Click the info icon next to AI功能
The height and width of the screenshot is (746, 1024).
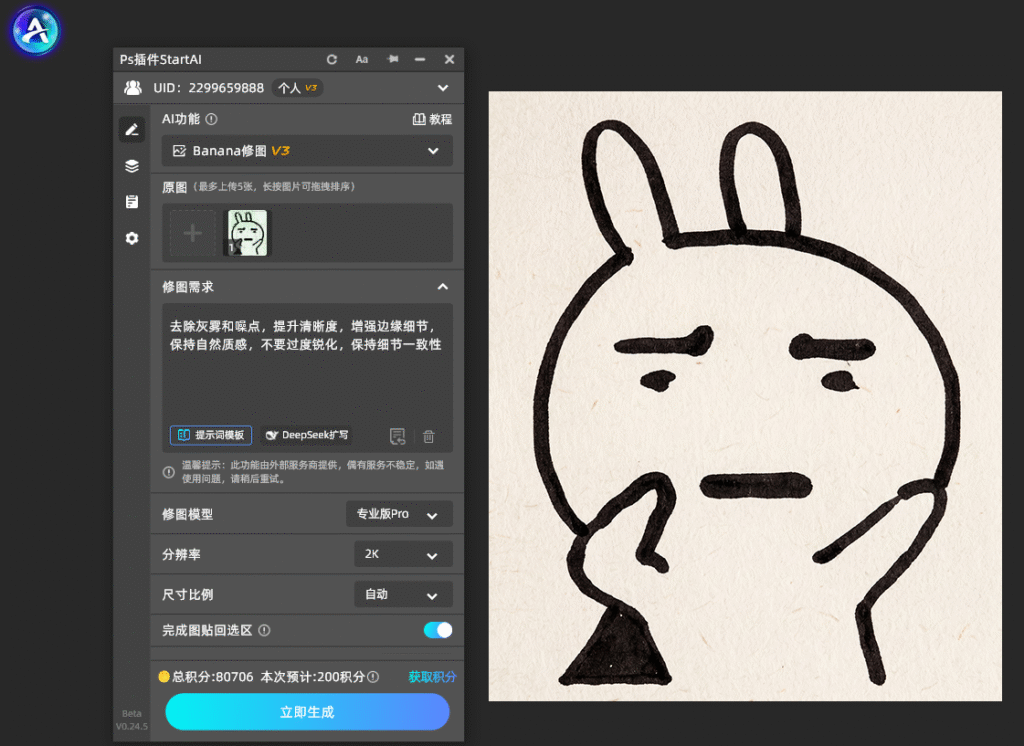tap(212, 119)
